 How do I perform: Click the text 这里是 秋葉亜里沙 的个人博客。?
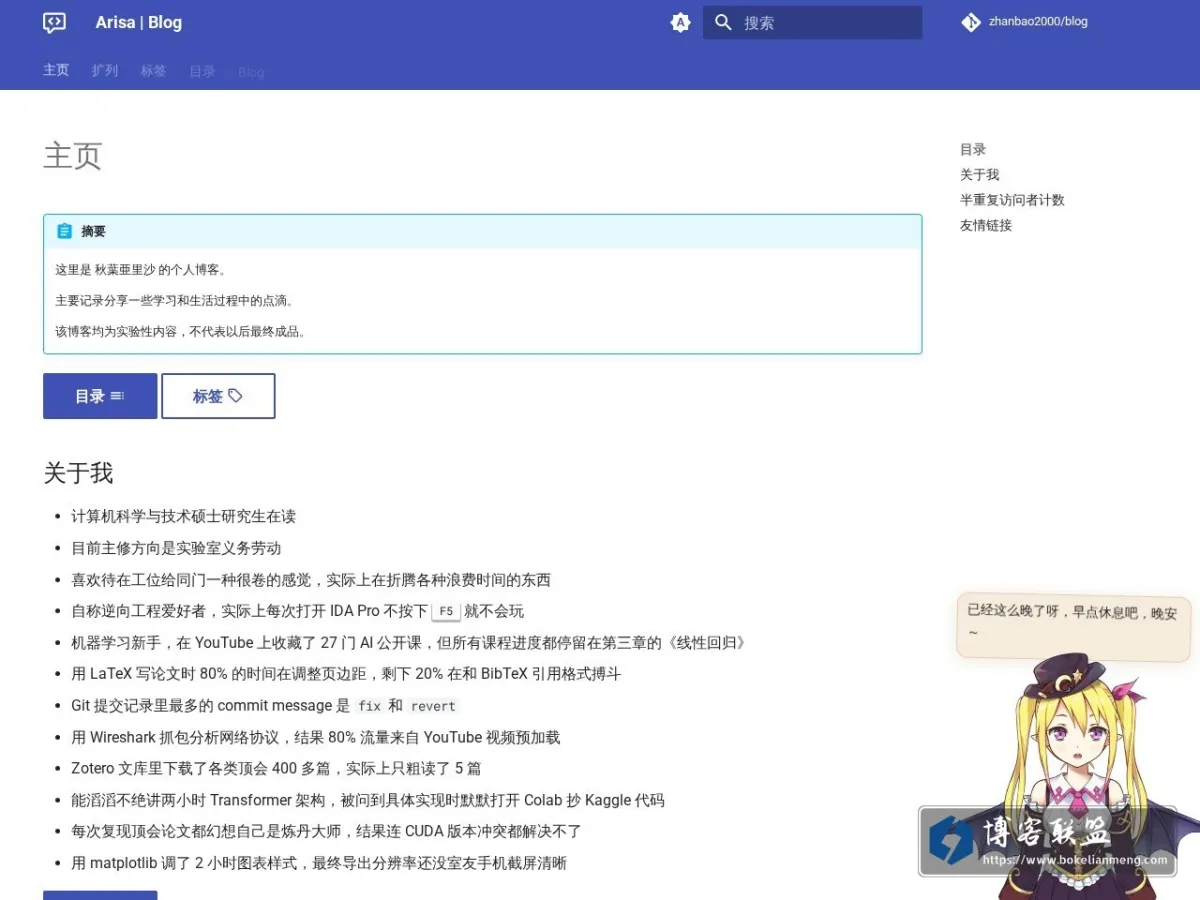coord(141,270)
